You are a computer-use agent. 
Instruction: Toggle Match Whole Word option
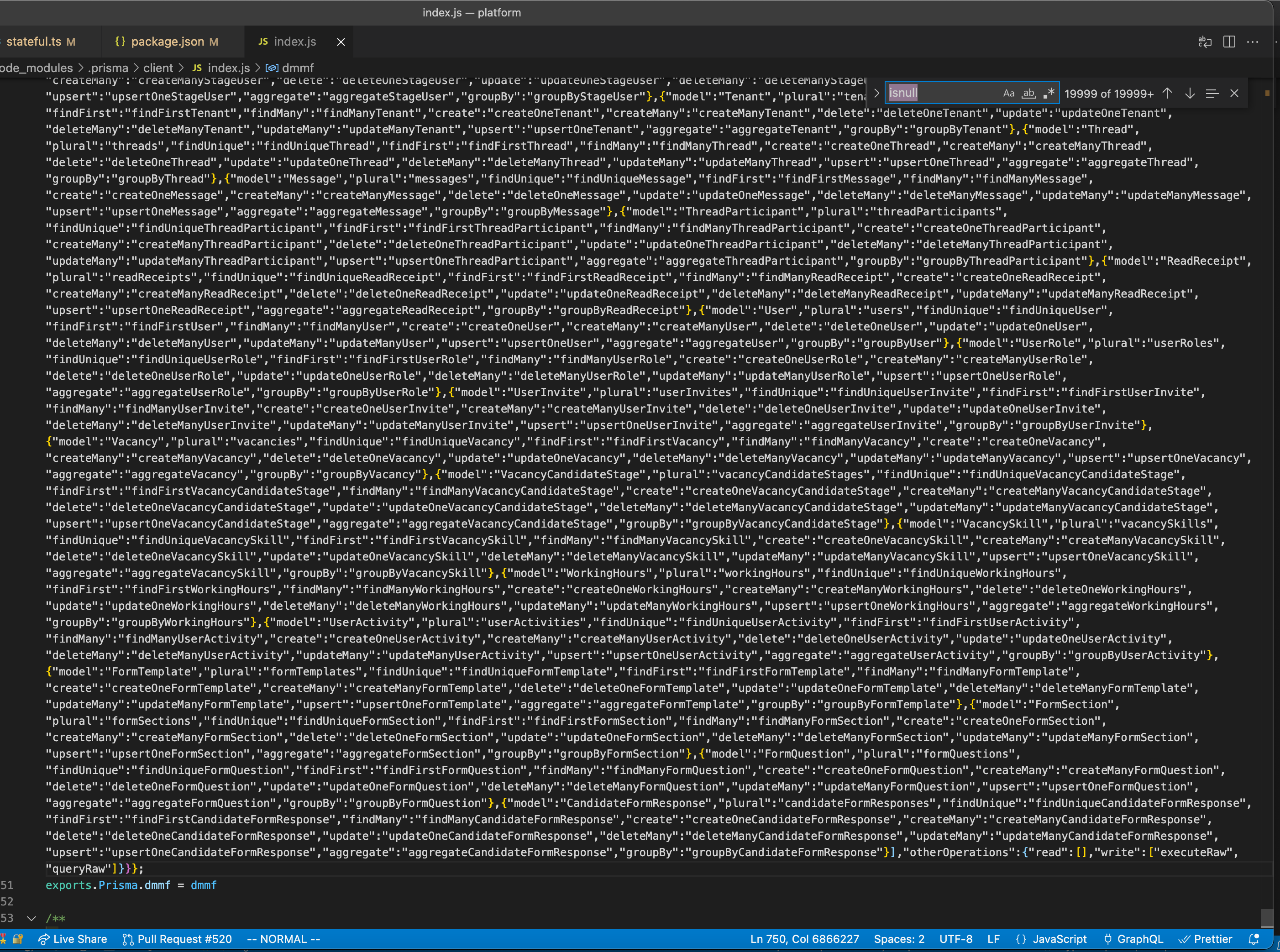1029,94
